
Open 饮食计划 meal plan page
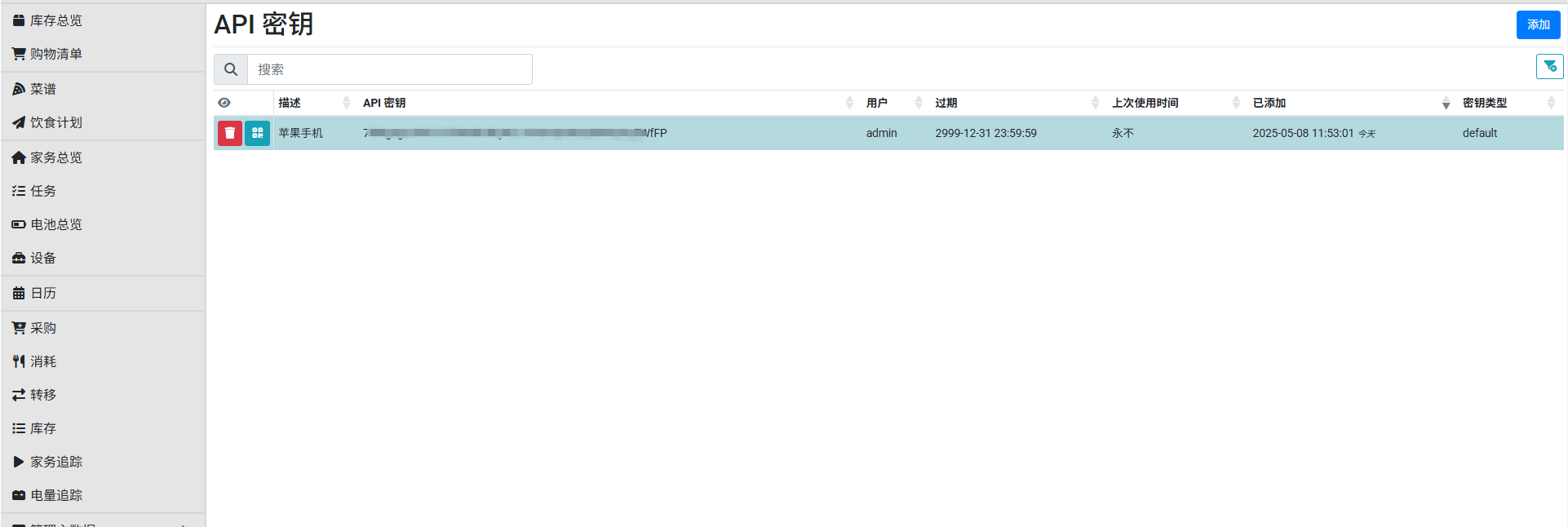55,122
